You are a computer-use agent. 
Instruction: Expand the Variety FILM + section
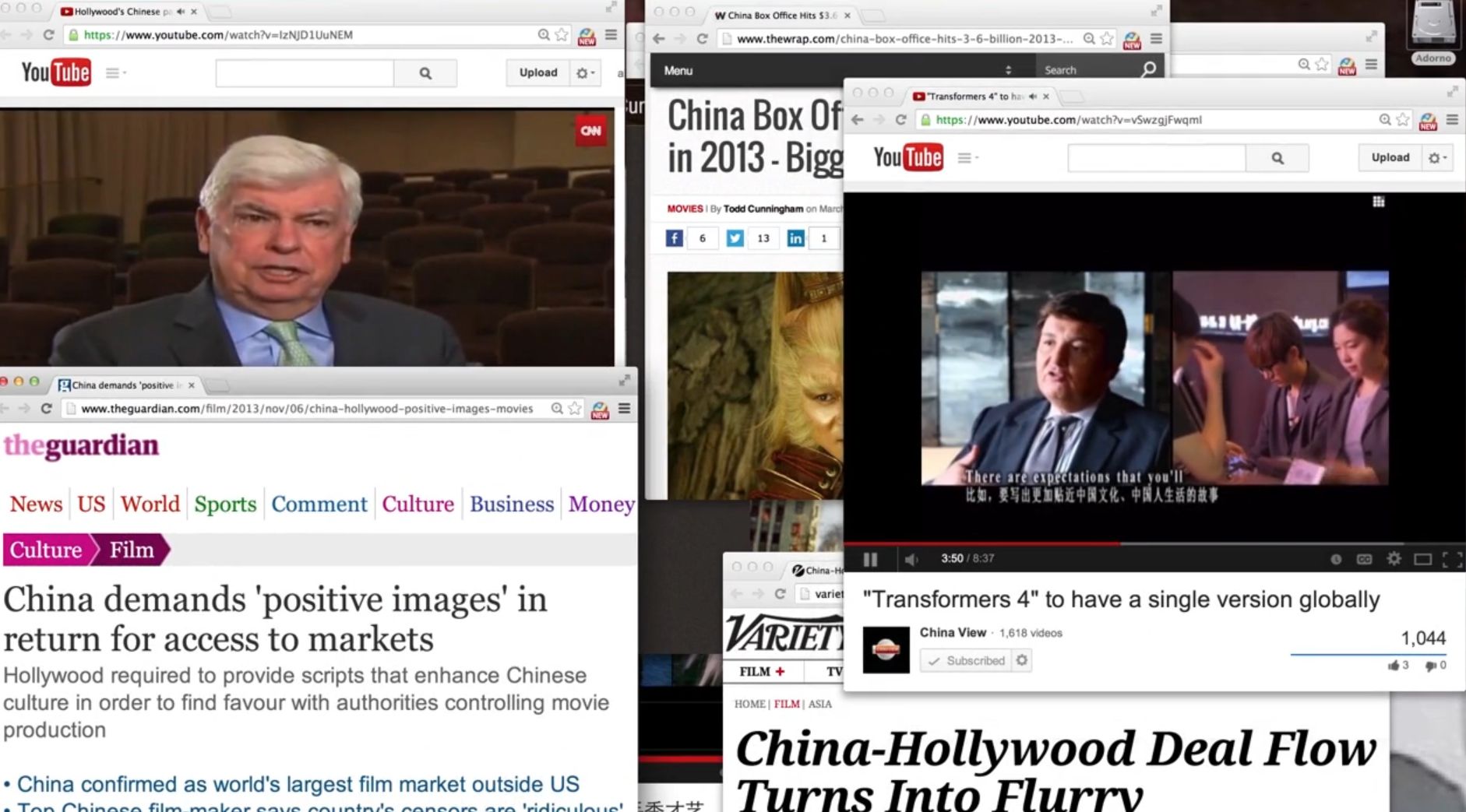pyautogui.click(x=762, y=671)
